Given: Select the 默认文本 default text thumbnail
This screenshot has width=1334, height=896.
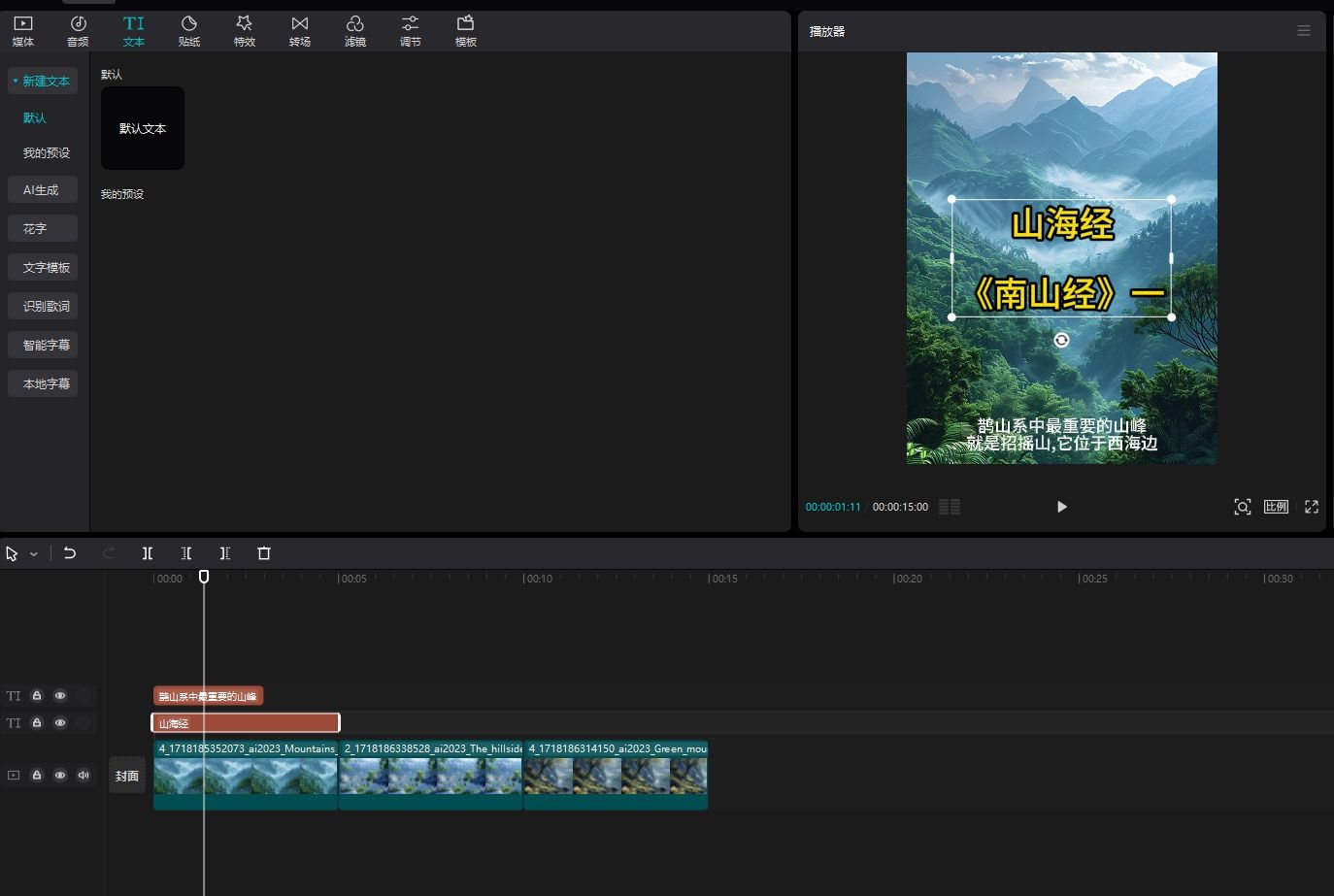Looking at the screenshot, I should tap(143, 128).
